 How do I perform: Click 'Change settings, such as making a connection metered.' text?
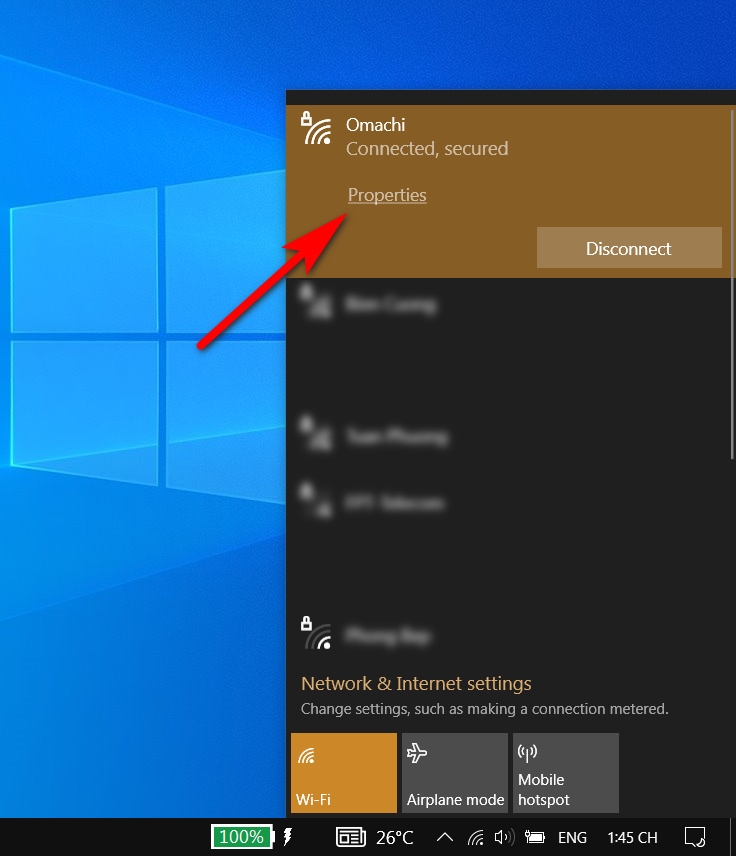coord(484,709)
